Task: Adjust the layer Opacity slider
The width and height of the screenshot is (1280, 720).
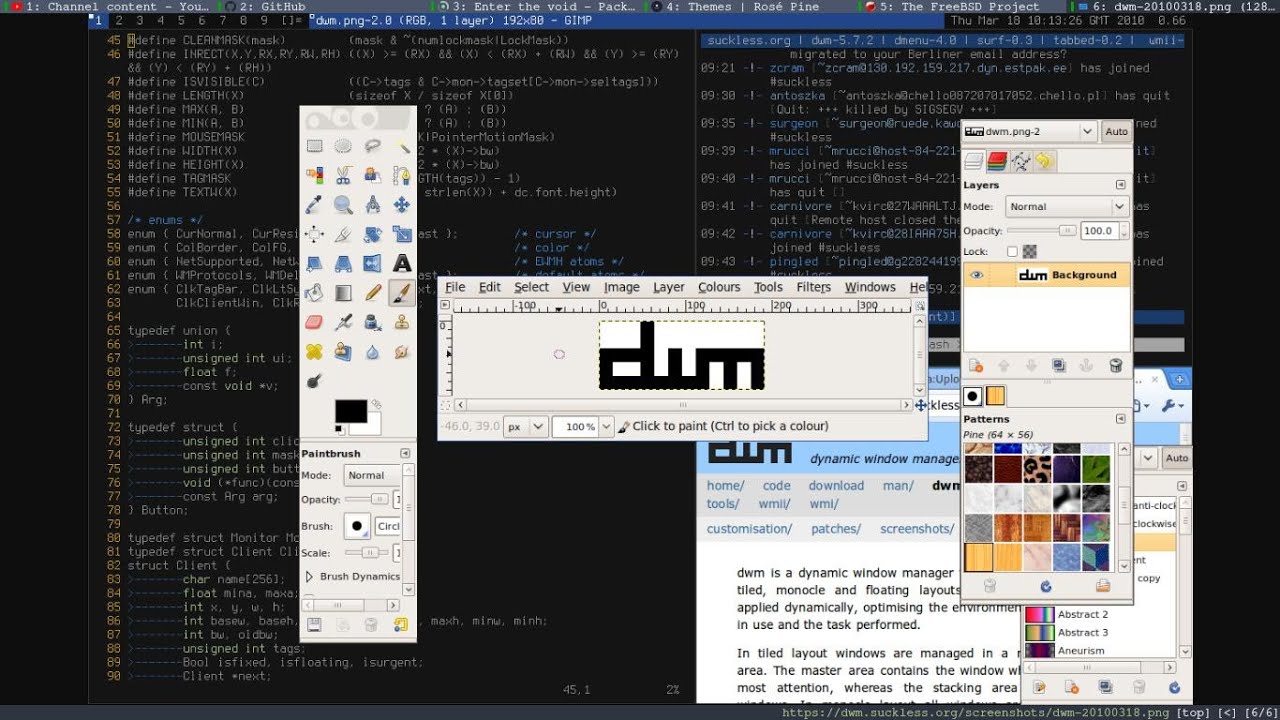Action: pyautogui.click(x=1040, y=230)
